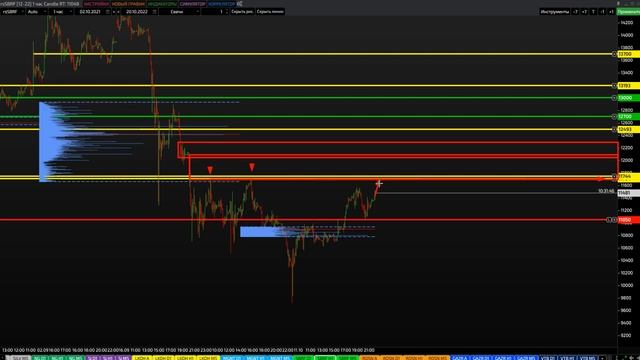This screenshot has width=640, height=360.
Task: Switch to the NG D1 tab
Action: coord(40,358)
